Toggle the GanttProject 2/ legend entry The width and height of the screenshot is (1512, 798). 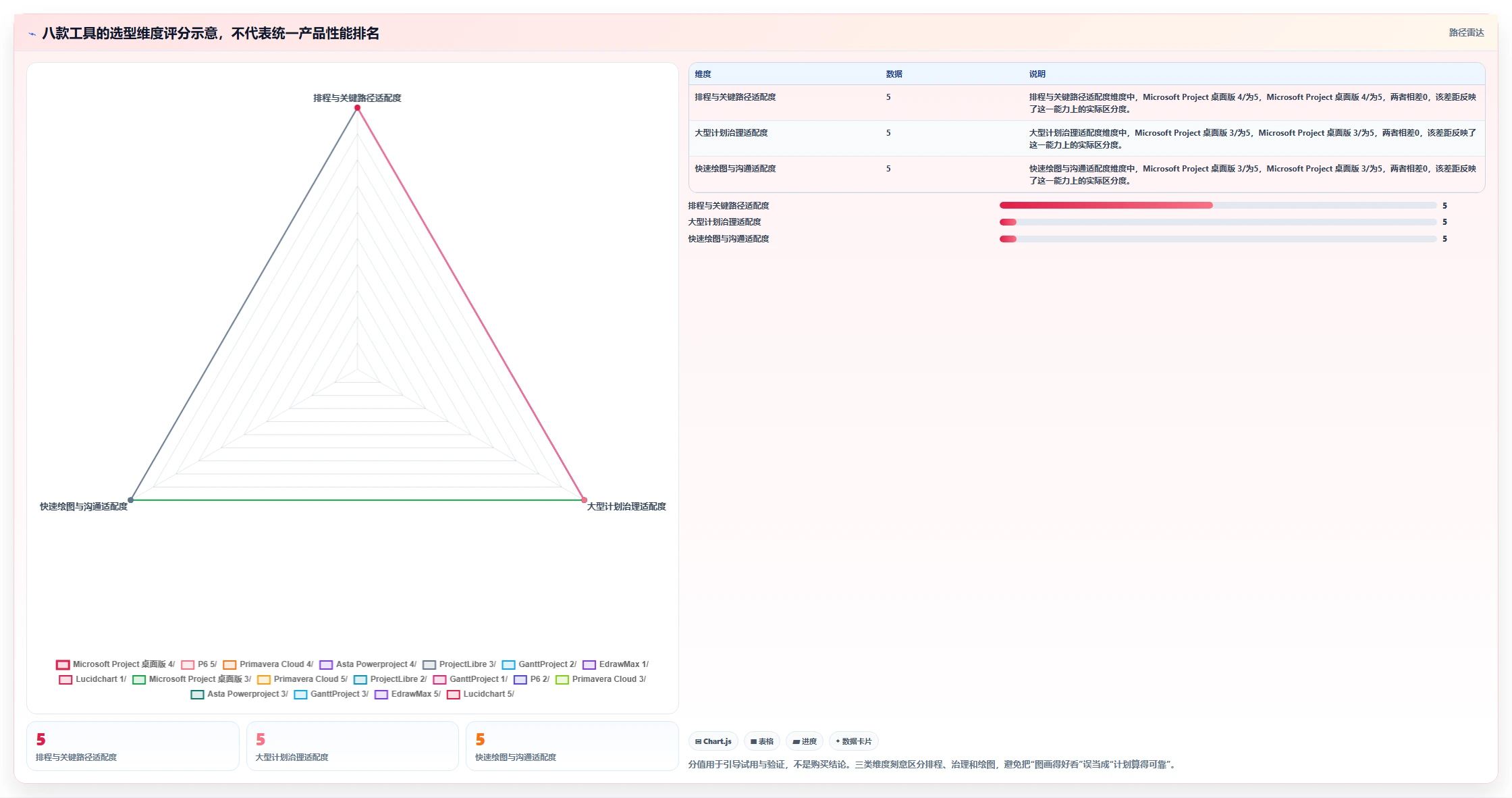click(x=539, y=664)
